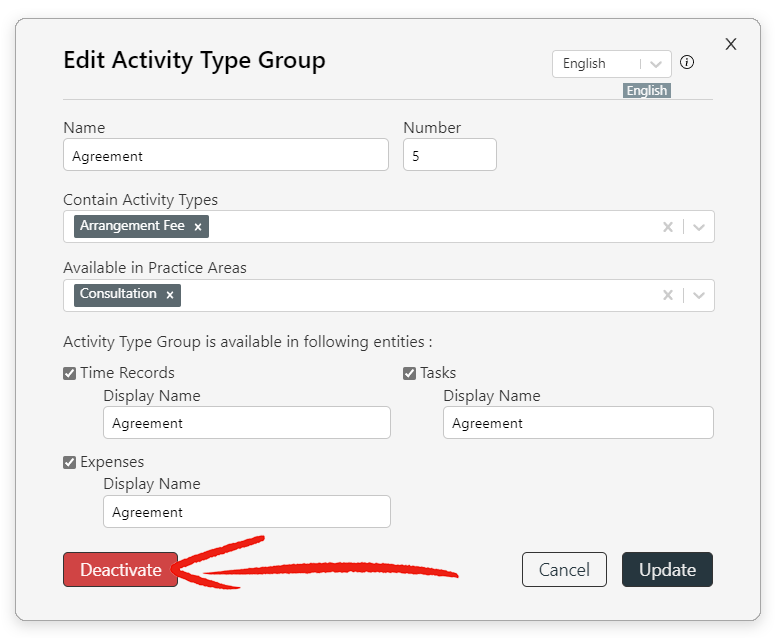Viewport: 776px width, 638px height.
Task: Edit Expenses Display Name field
Action: (x=247, y=511)
